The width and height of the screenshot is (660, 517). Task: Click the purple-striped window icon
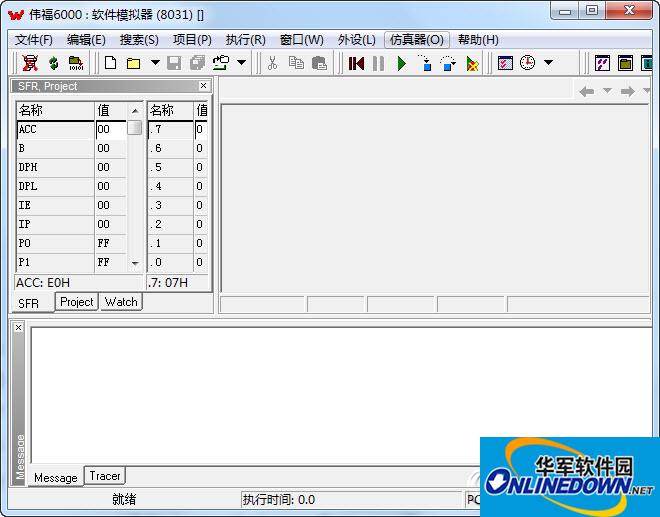click(603, 63)
